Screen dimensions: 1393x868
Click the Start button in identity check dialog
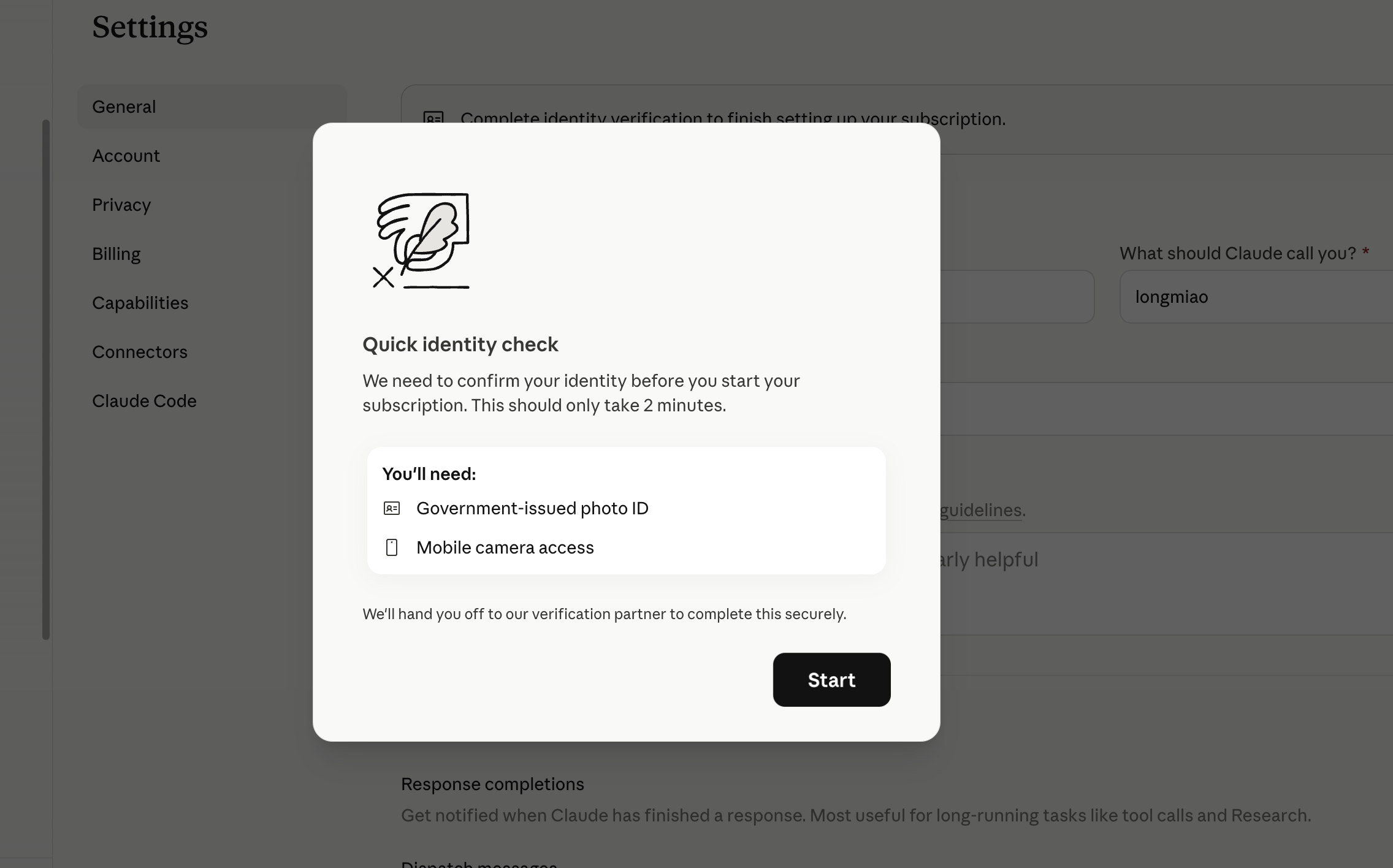831,679
